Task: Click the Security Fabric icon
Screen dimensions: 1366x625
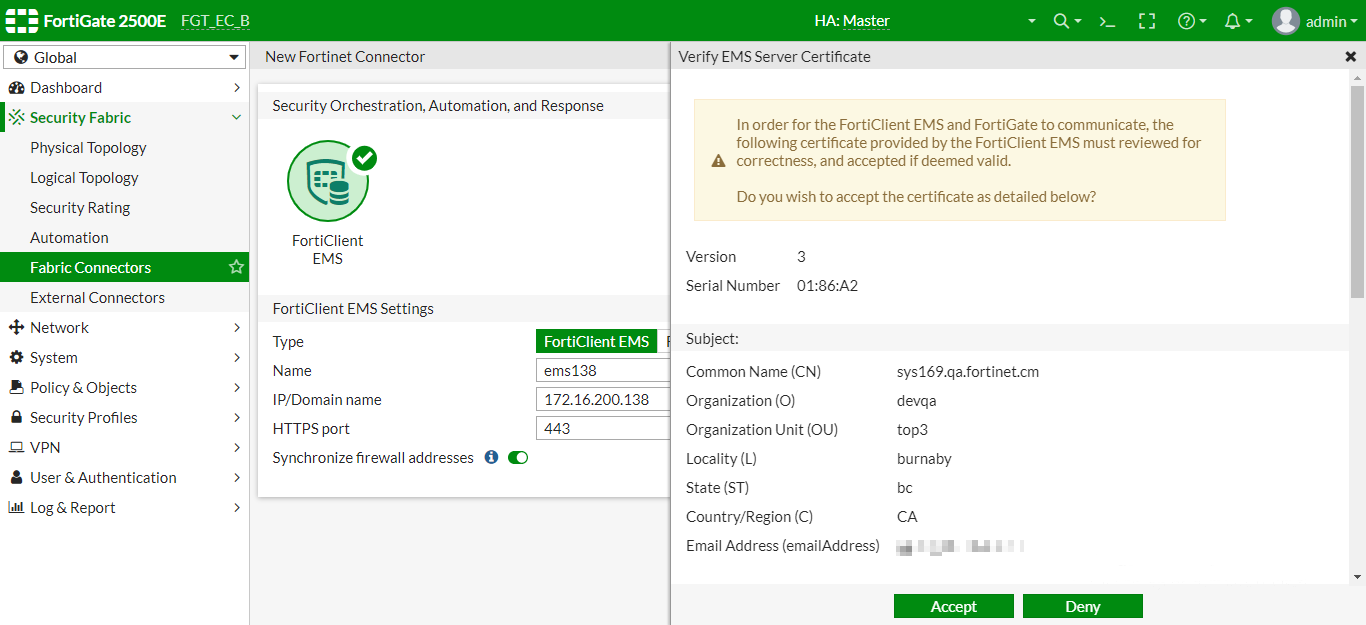Action: (x=16, y=118)
